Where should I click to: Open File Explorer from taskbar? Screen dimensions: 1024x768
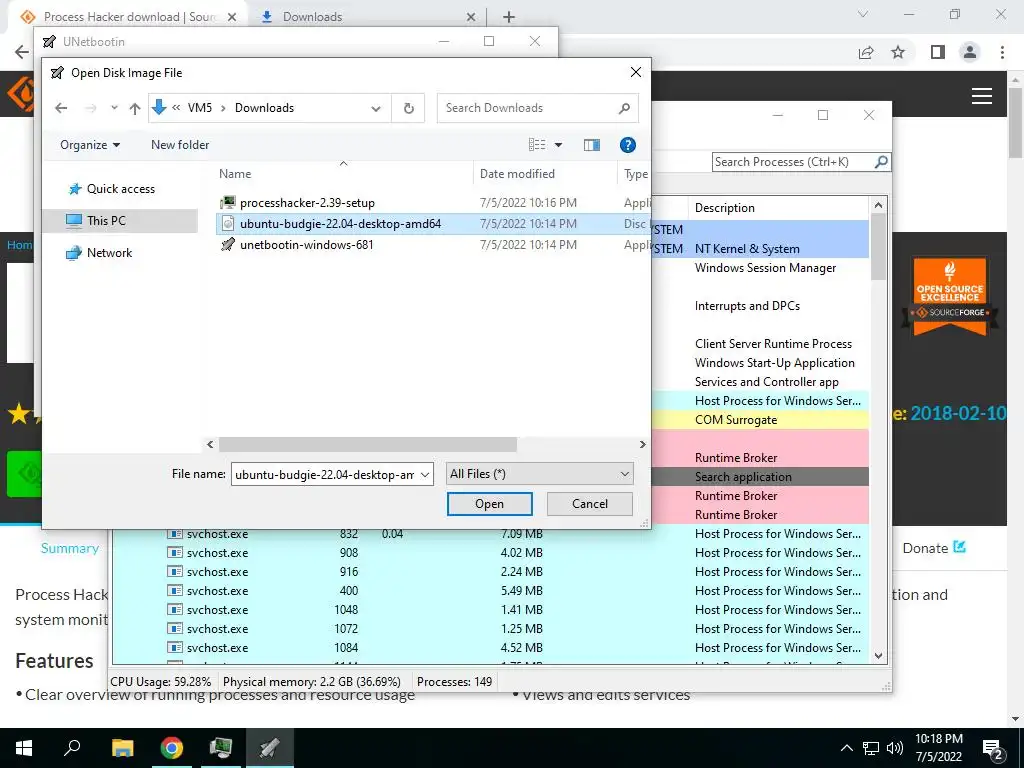click(x=122, y=748)
